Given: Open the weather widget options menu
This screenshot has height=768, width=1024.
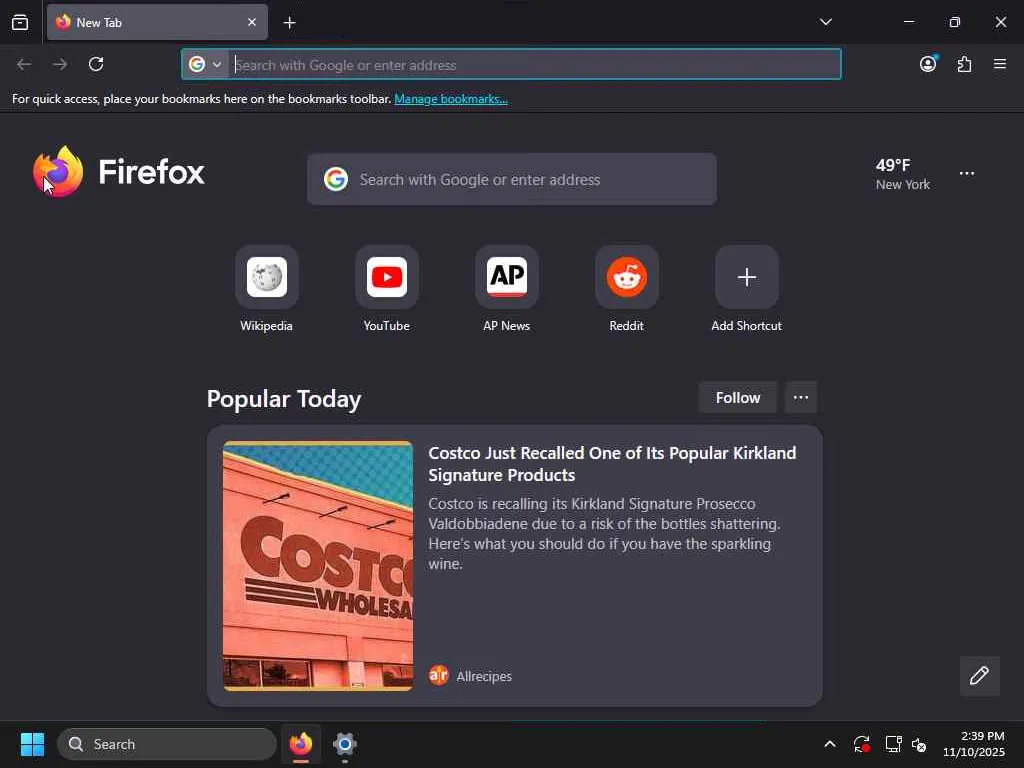Looking at the screenshot, I should click(x=967, y=174).
